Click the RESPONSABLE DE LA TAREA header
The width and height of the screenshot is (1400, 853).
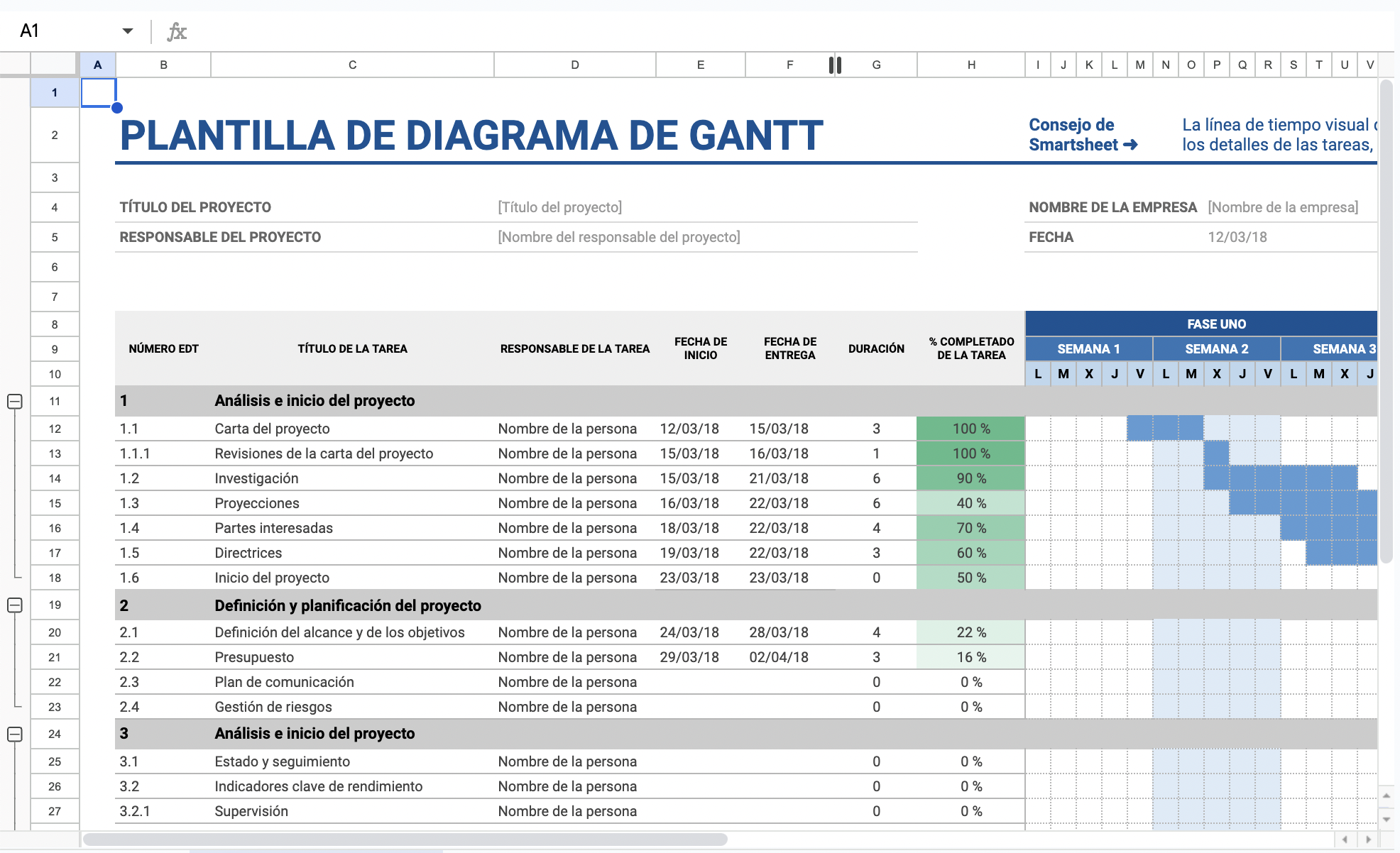[x=575, y=349]
